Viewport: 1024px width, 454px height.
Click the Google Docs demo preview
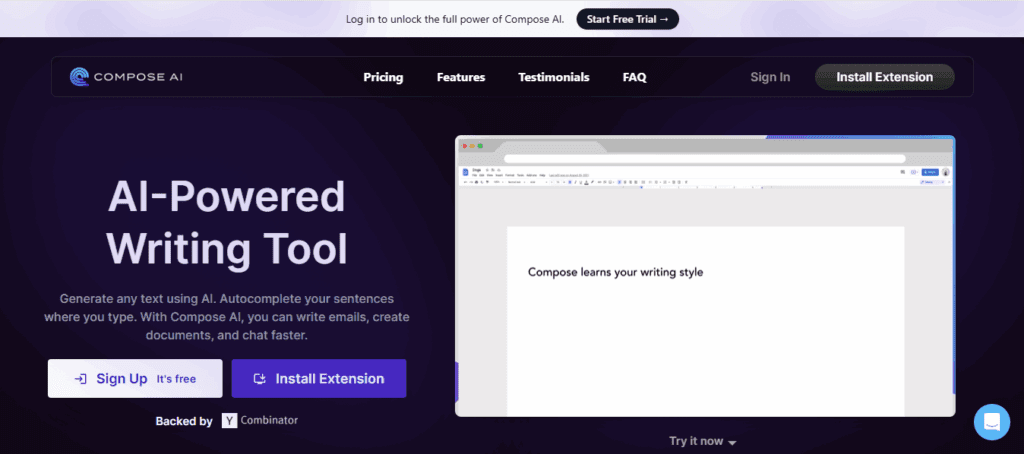tap(705, 276)
